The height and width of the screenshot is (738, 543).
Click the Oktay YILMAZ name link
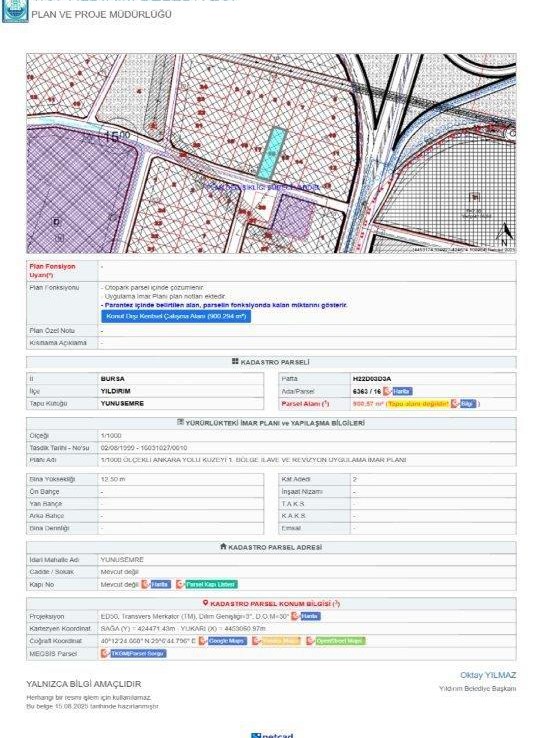(x=488, y=675)
